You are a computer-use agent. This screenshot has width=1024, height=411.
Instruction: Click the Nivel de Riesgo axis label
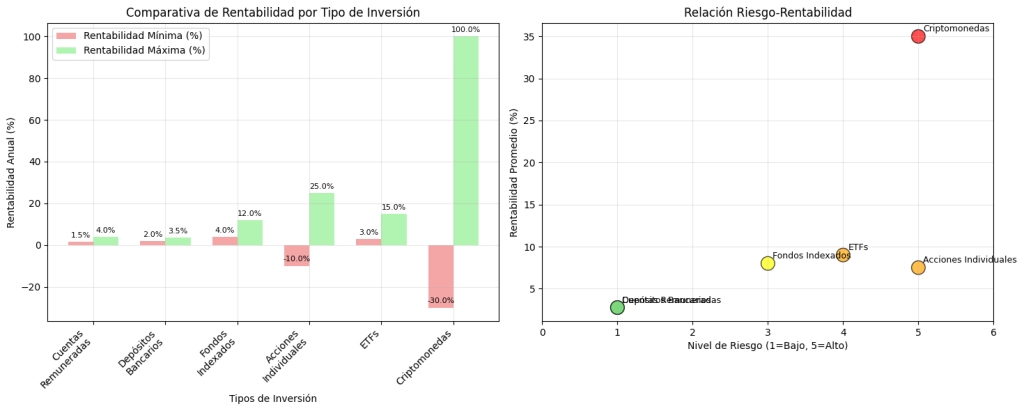[x=768, y=345]
